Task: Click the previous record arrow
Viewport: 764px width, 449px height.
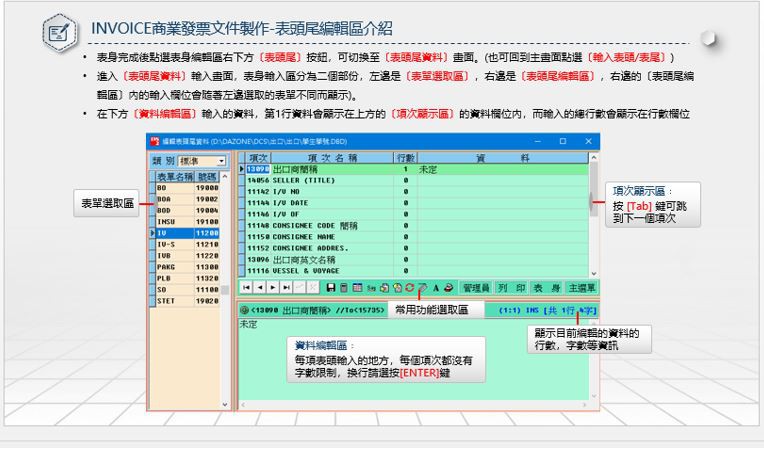Action: tap(260, 287)
